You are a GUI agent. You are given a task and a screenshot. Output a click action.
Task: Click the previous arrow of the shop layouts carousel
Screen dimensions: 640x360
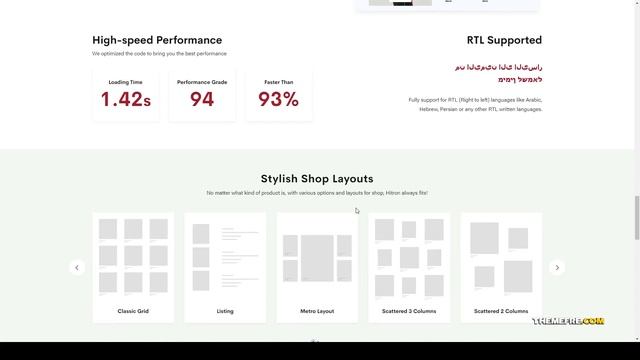(x=77, y=268)
